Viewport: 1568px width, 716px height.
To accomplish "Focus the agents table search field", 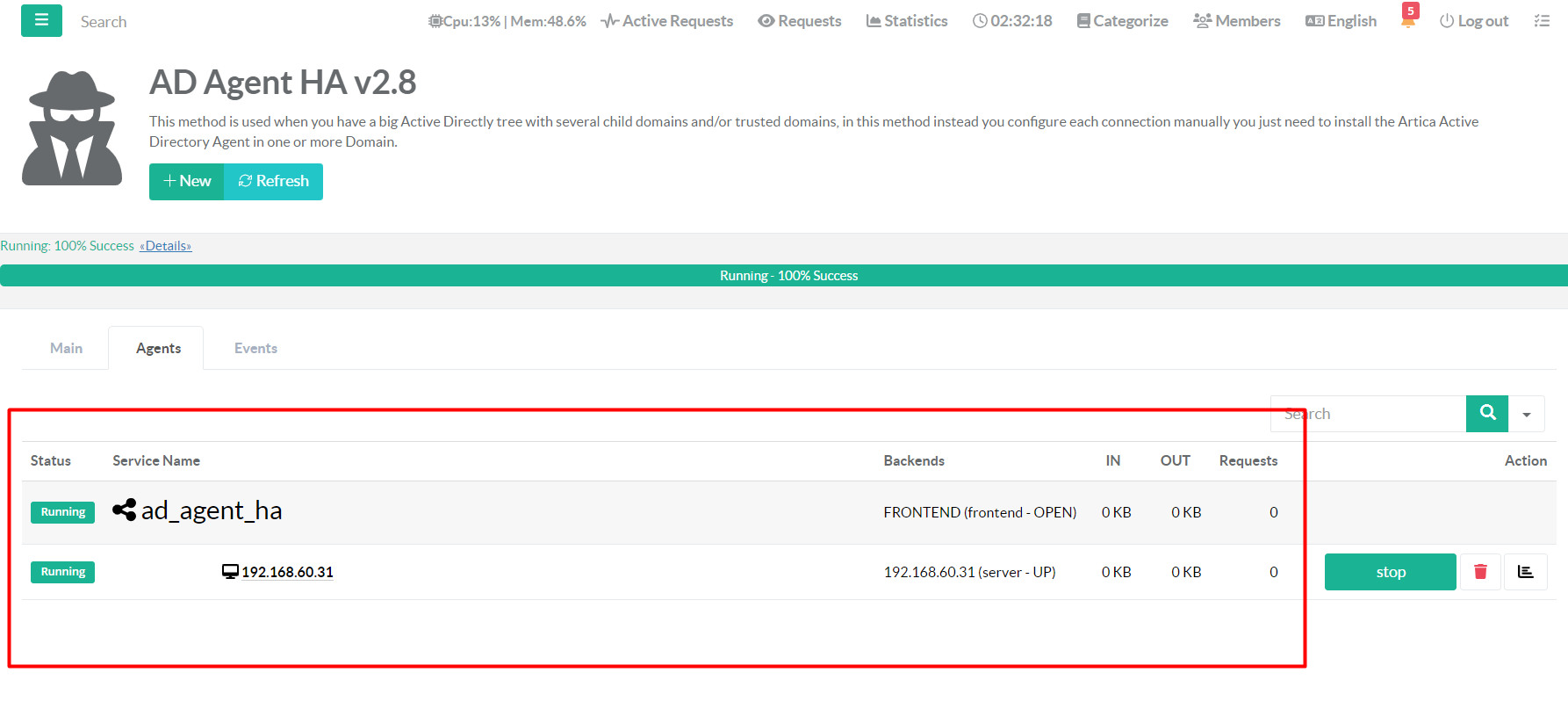I will pos(1367,414).
